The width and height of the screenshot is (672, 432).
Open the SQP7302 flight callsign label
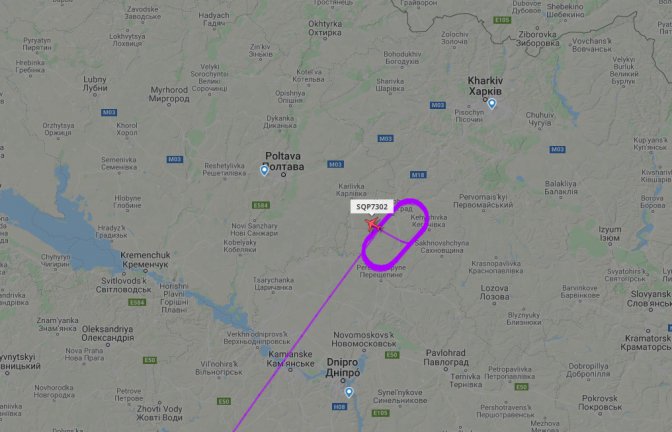(372, 207)
